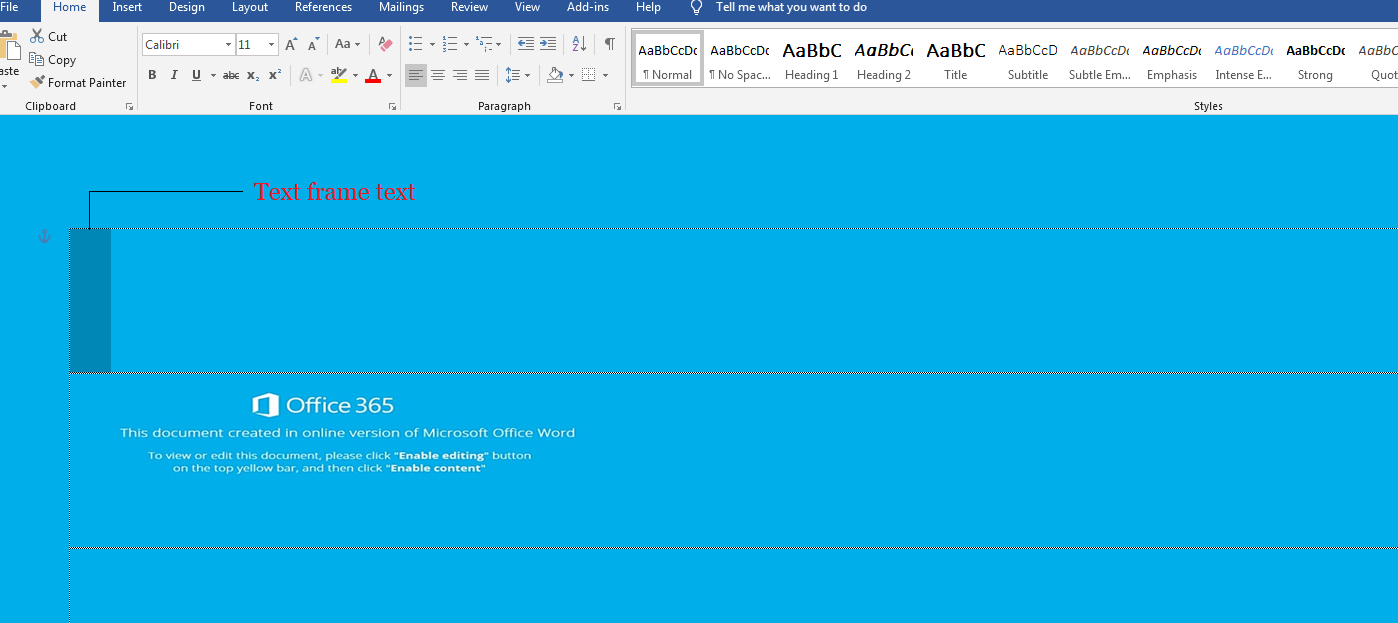Open the font name dropdown

coord(228,45)
